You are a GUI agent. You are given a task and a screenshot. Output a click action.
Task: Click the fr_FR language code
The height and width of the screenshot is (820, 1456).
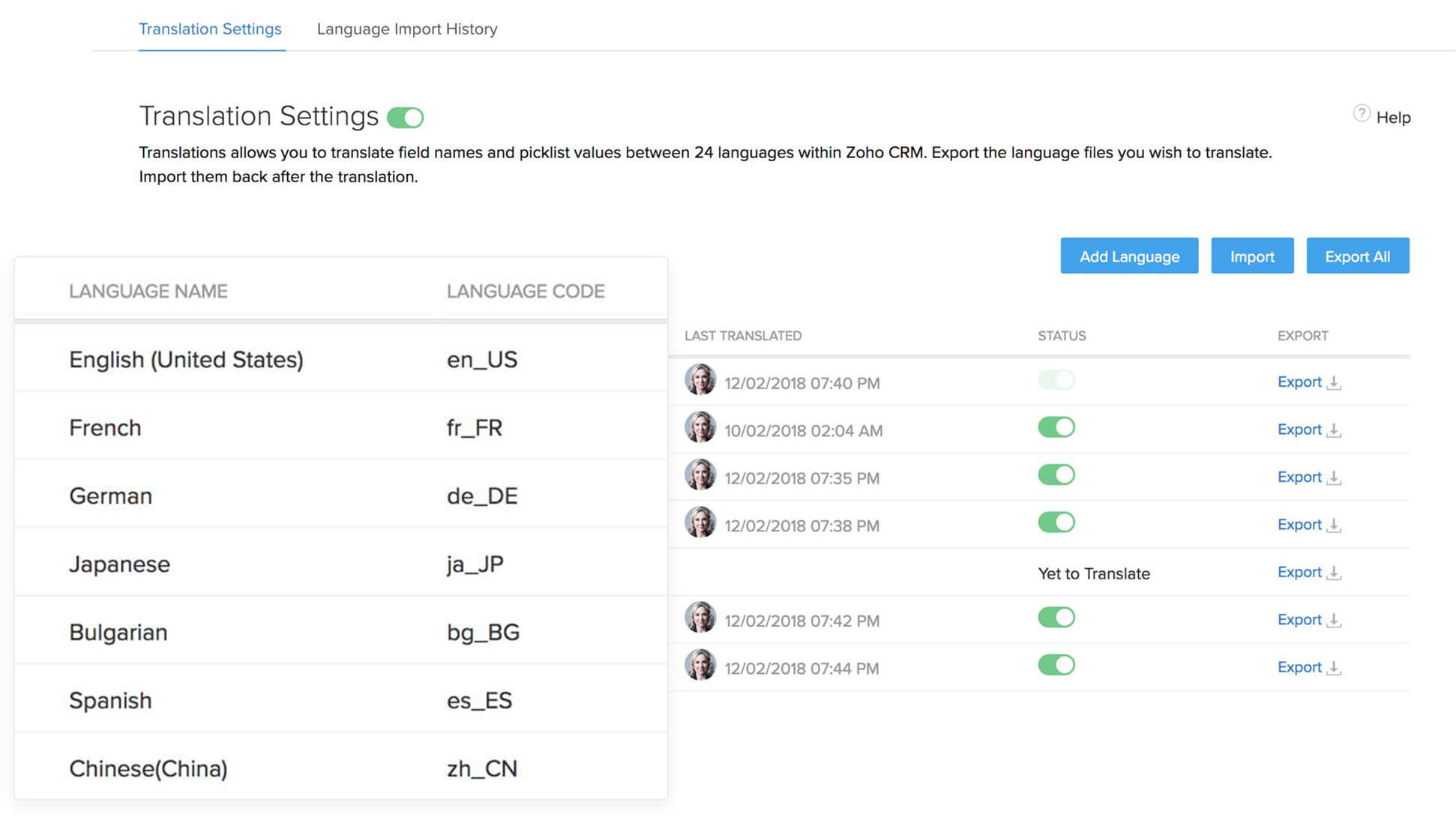[474, 428]
